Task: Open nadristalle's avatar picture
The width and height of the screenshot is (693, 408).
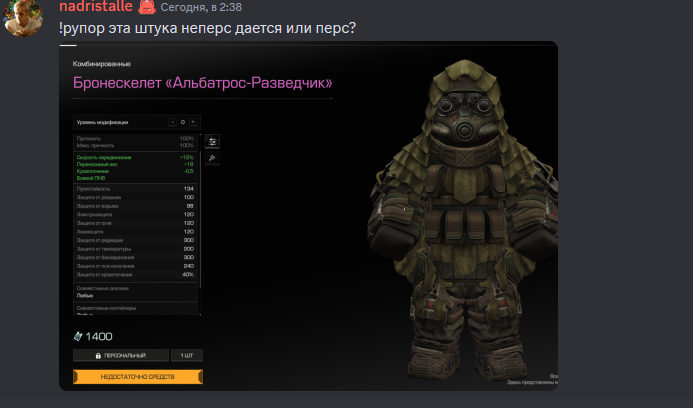Action: (23, 17)
